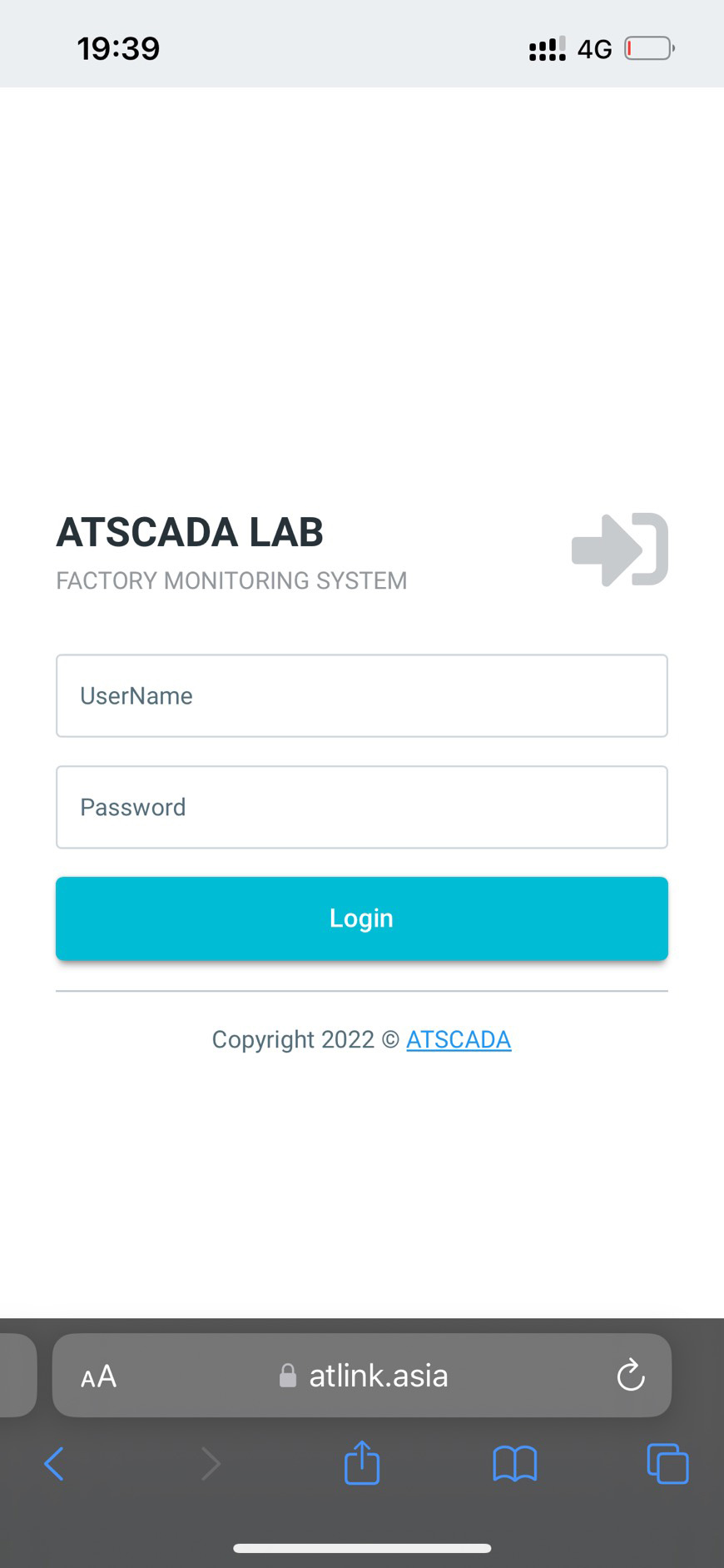The image size is (724, 1568).
Task: Go back with the browser back arrow
Action: coord(54,1464)
